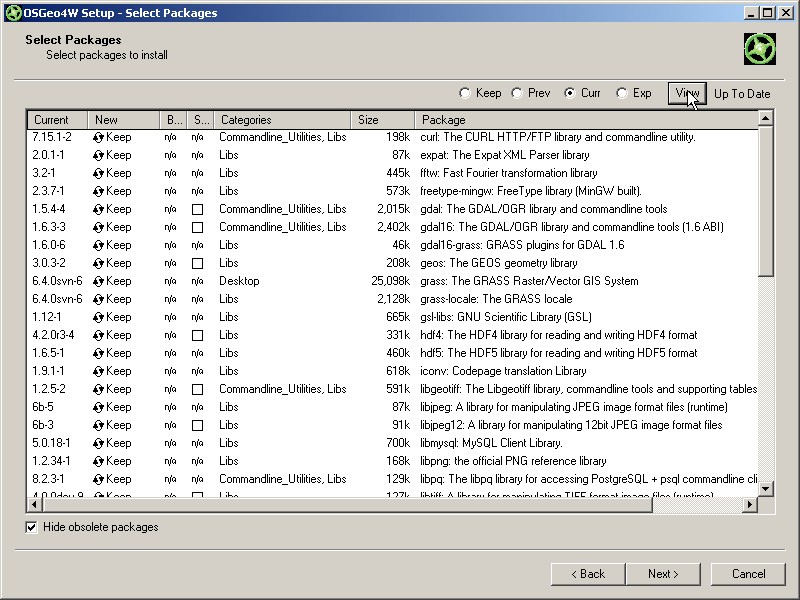Image resolution: width=800 pixels, height=600 pixels.
Task: Click the Categories column header
Action: (282, 120)
